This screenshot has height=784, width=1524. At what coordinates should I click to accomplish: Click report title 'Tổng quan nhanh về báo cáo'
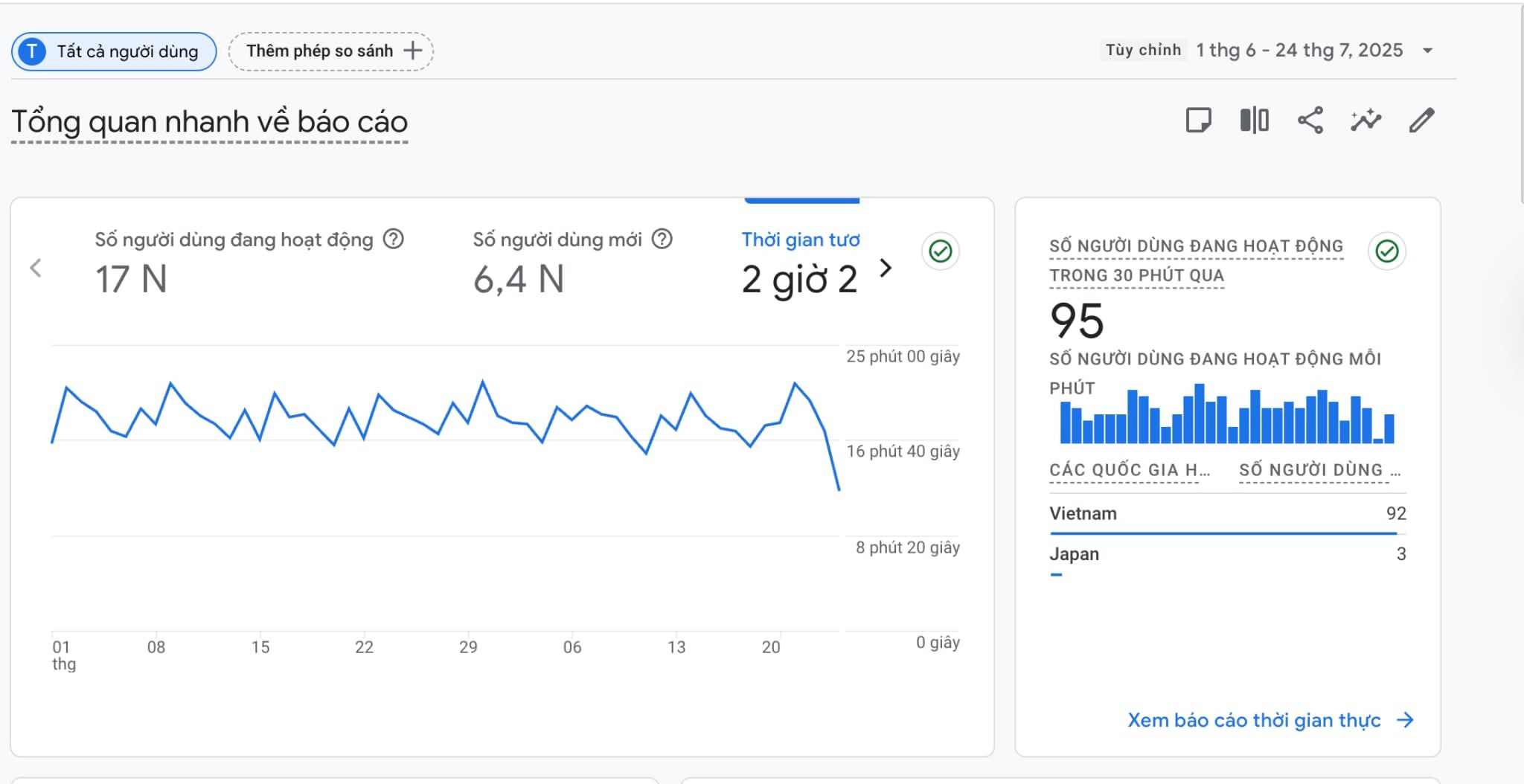tap(210, 122)
